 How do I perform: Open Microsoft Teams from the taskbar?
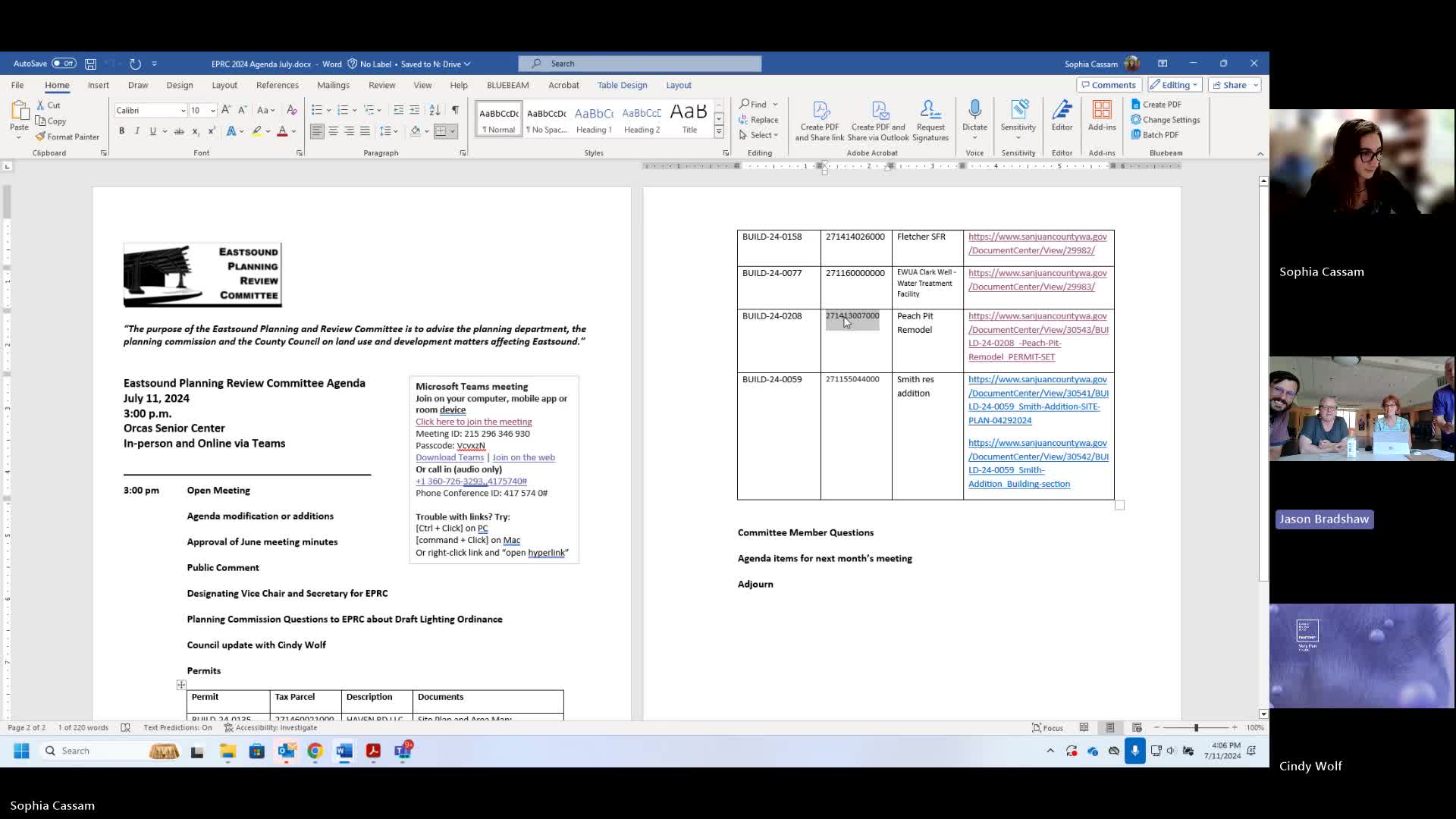403,751
